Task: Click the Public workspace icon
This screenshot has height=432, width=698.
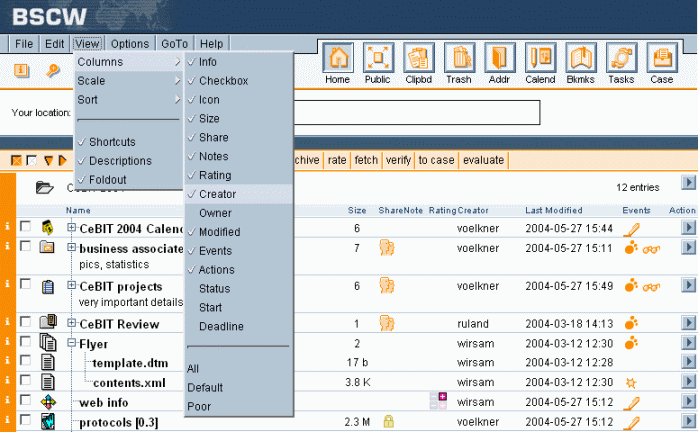Action: pos(378,64)
